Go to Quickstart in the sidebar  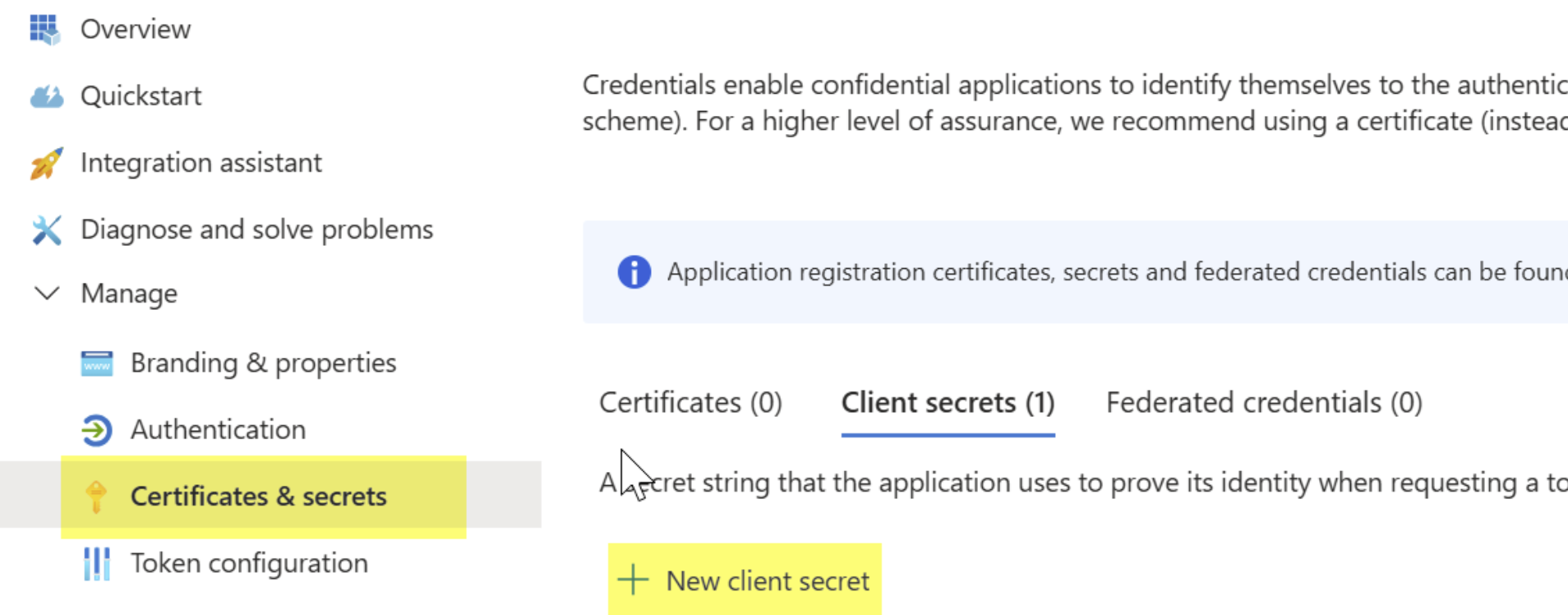pos(141,96)
